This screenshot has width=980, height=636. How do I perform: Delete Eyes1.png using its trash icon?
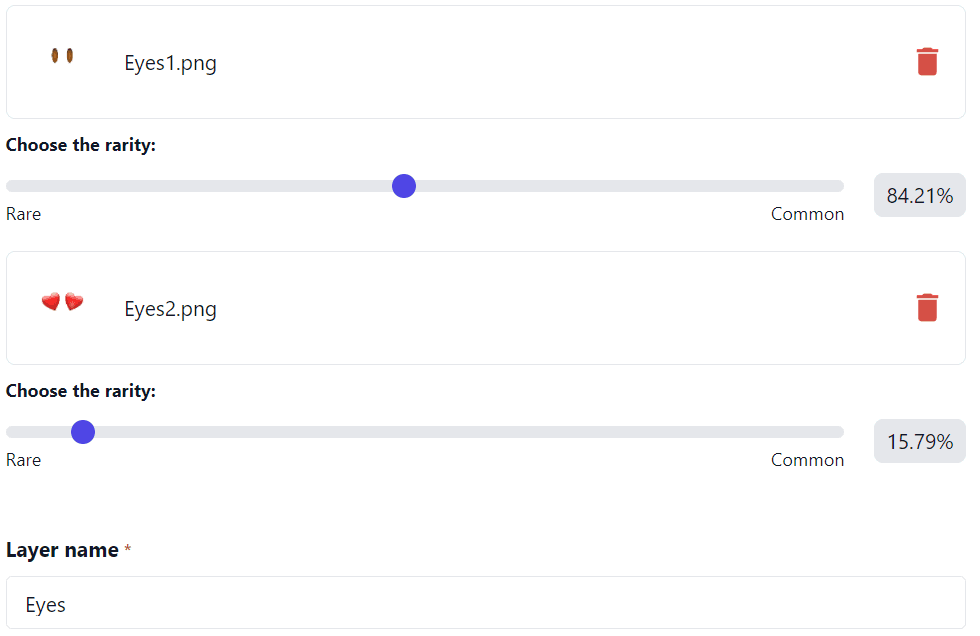(x=927, y=61)
